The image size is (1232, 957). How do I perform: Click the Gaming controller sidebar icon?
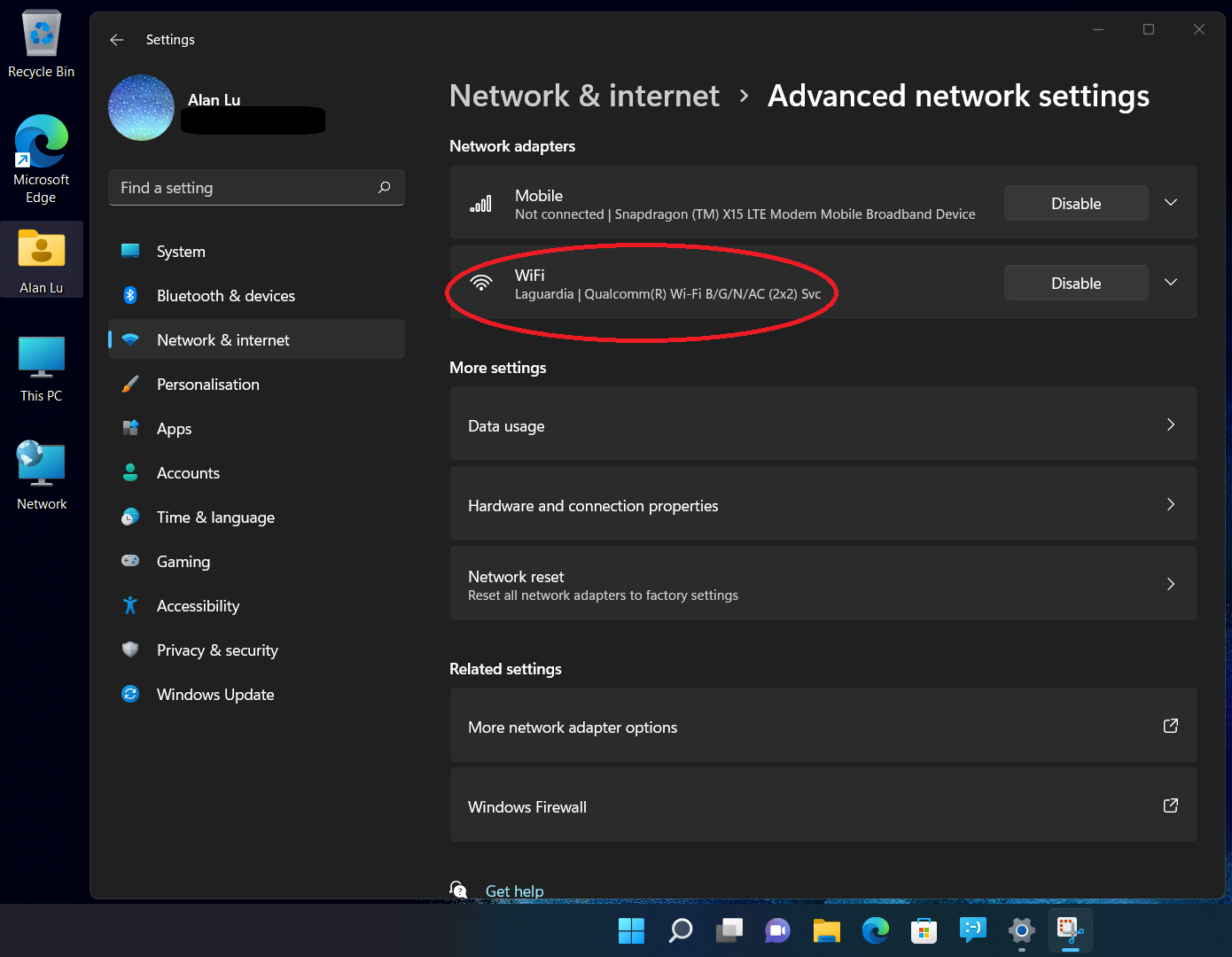pyautogui.click(x=130, y=561)
